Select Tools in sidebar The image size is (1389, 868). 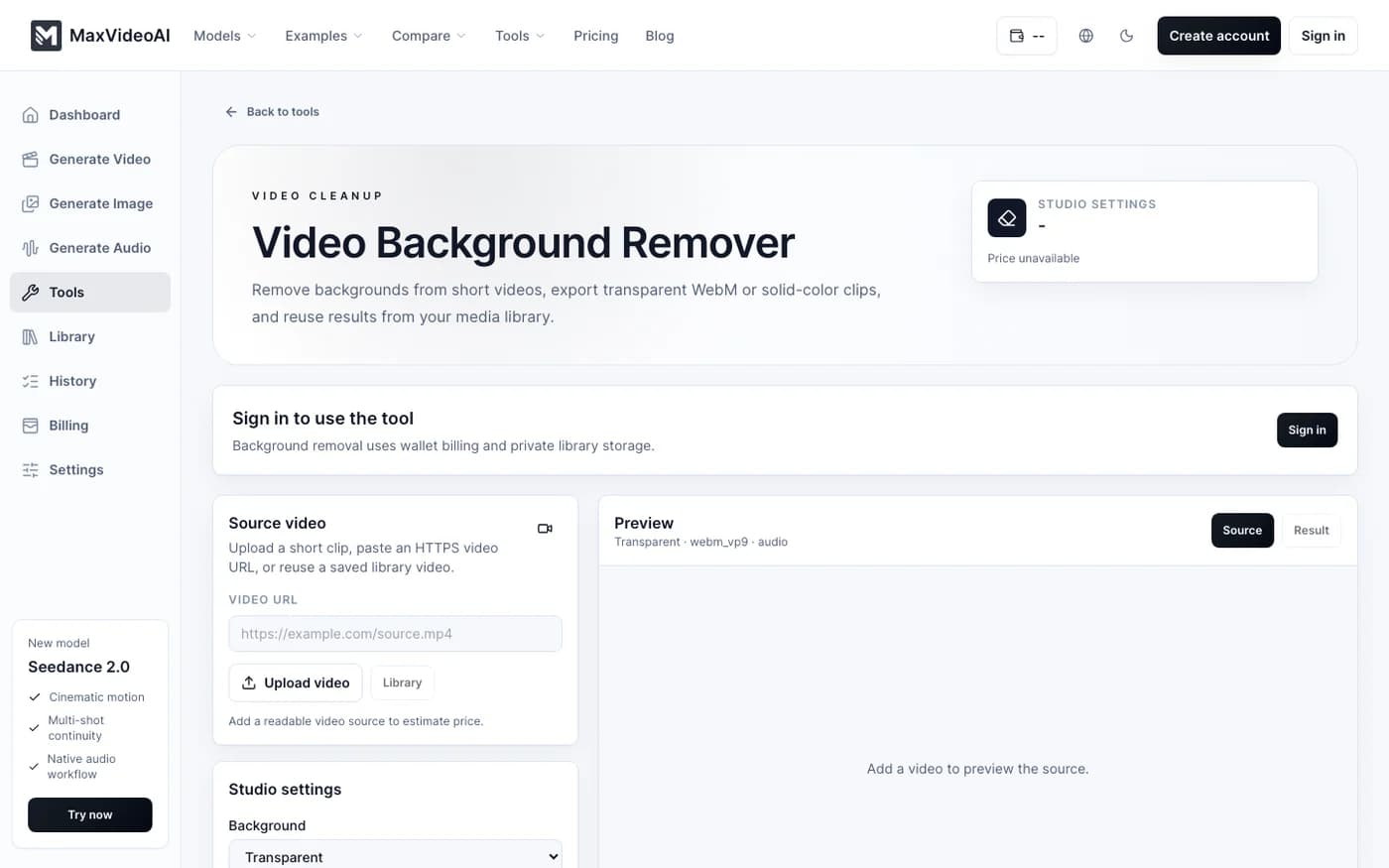click(x=90, y=293)
